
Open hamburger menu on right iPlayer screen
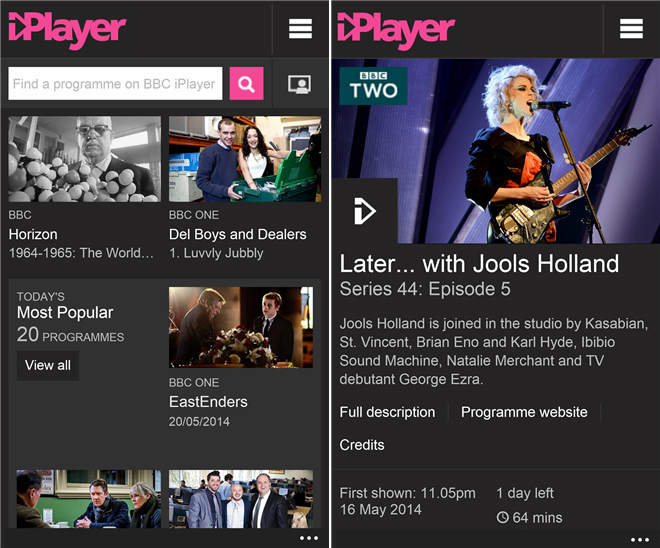631,29
